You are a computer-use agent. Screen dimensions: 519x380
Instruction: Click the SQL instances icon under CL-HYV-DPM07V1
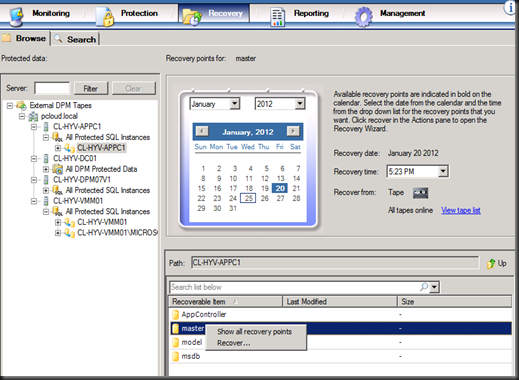tap(58, 191)
